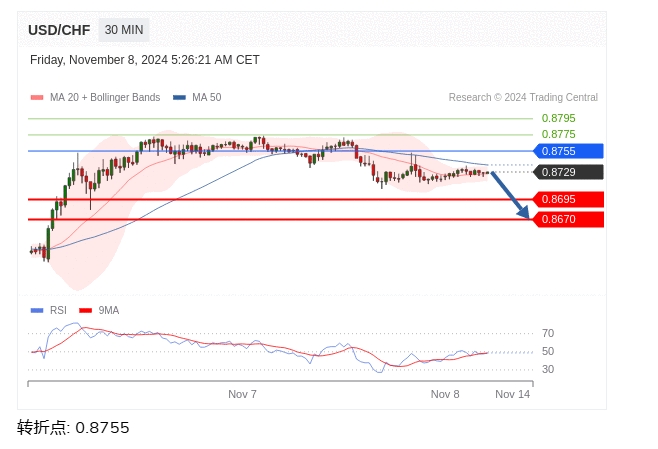The width and height of the screenshot is (658, 449).
Task: Click the Friday, November 8, 2024 timestamp
Action: click(x=144, y=60)
